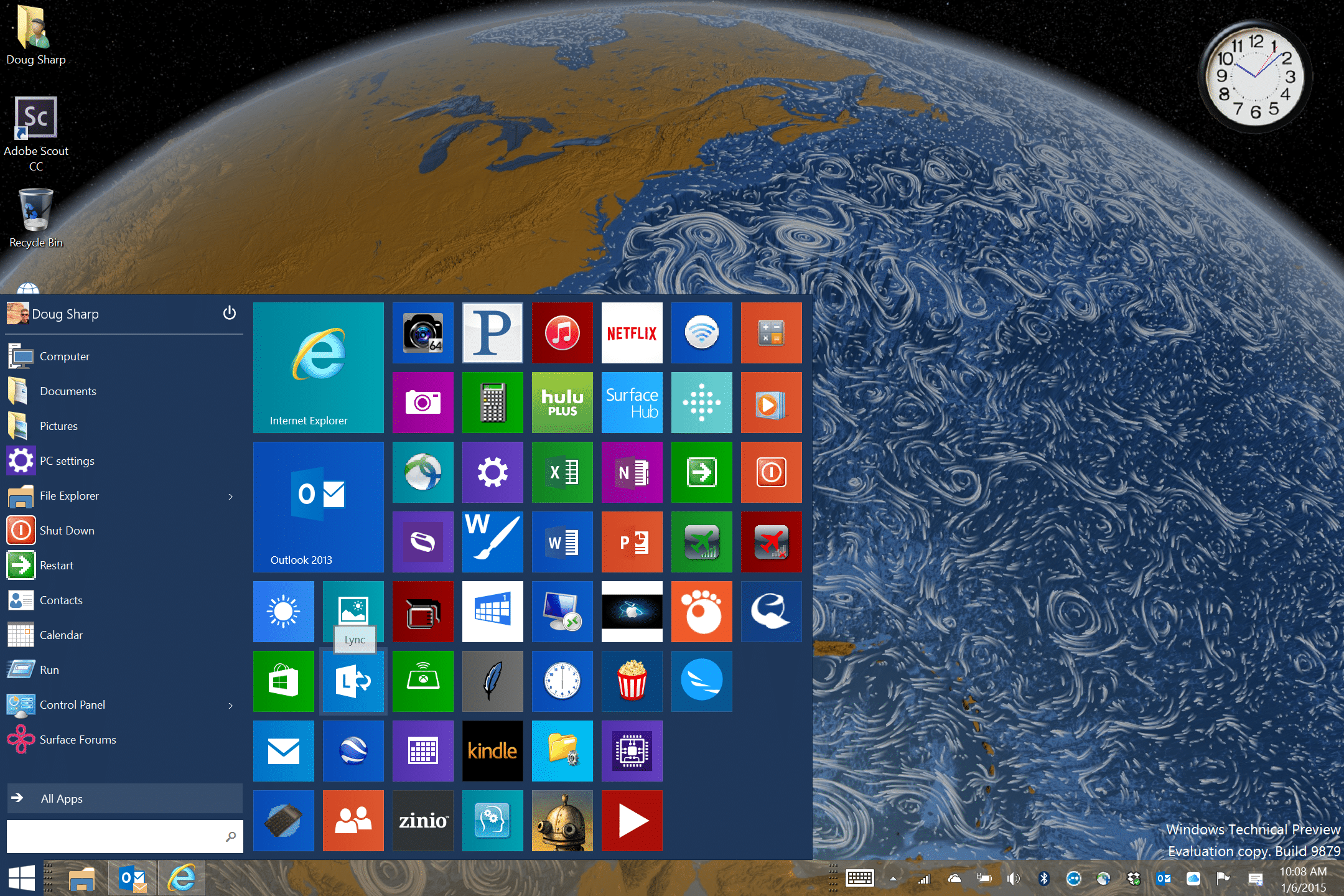
Task: Open Run from the Start list
Action: [x=124, y=670]
